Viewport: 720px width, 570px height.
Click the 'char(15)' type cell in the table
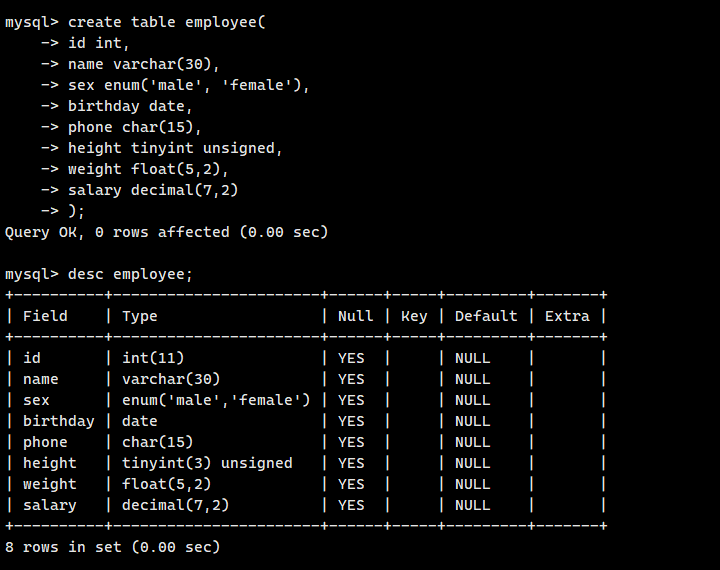(157, 442)
